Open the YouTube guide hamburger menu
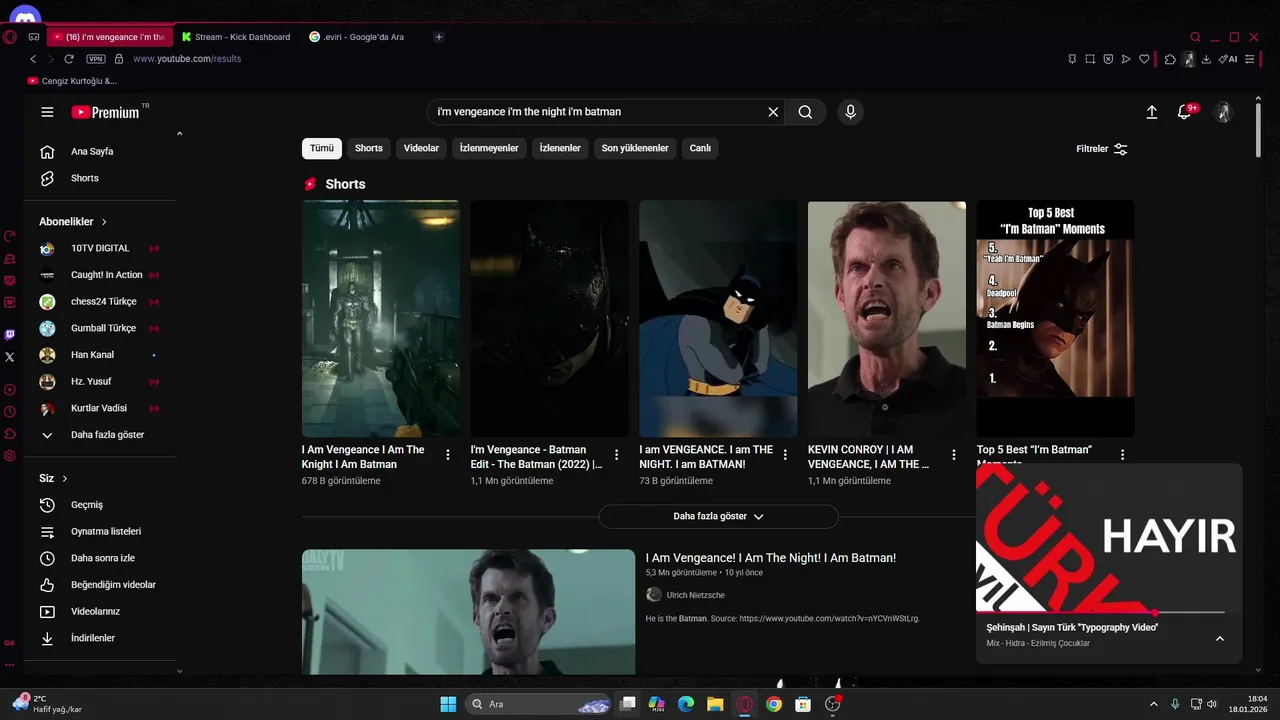Screen dimensions: 1280x720 click(47, 112)
